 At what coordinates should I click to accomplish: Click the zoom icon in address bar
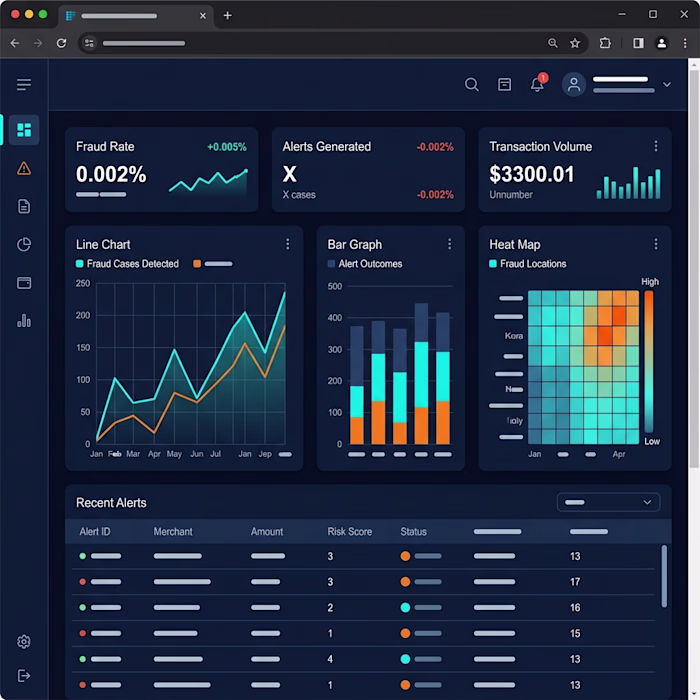[553, 43]
